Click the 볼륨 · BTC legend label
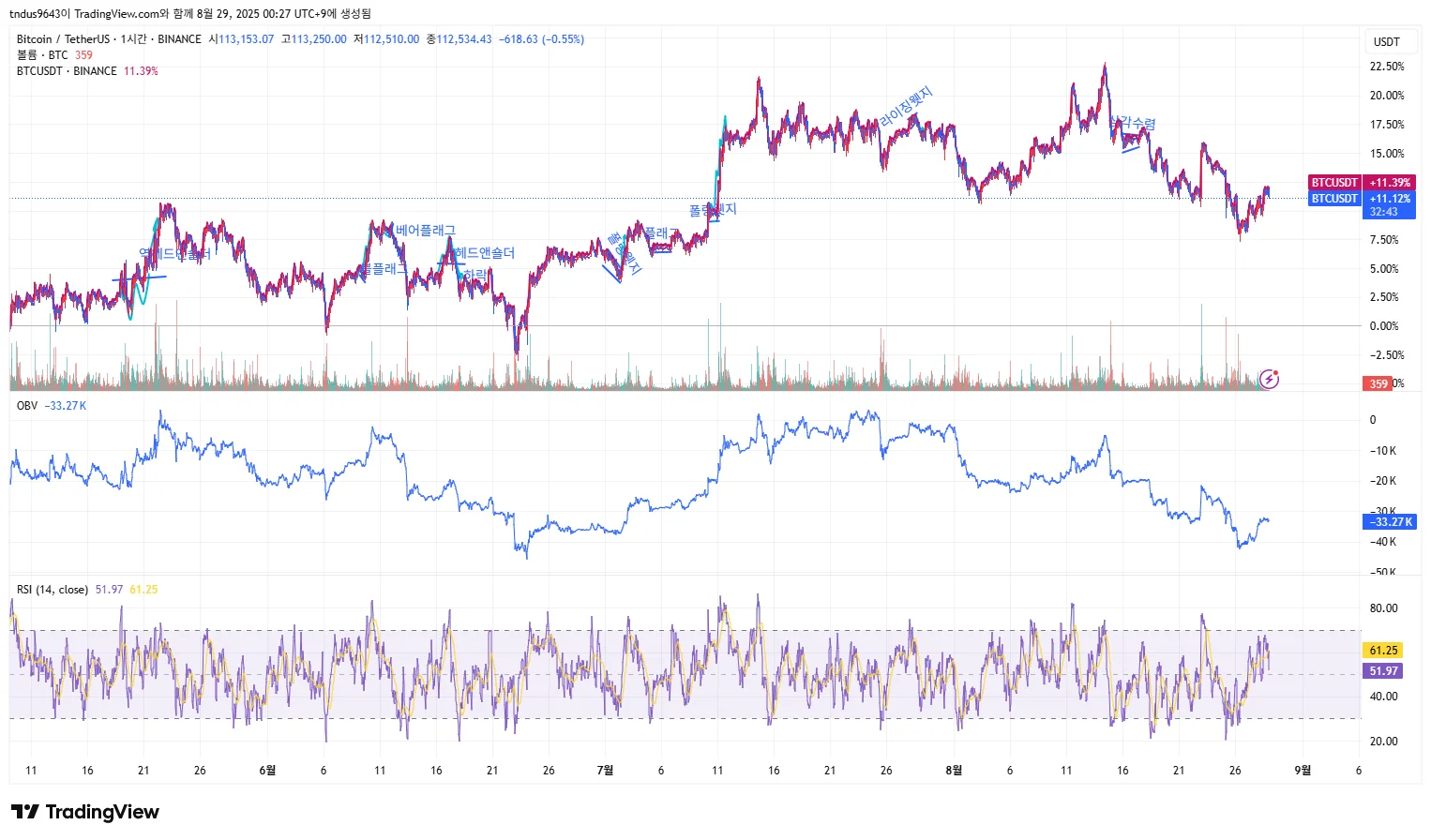The width and height of the screenshot is (1431, 840). tap(42, 55)
